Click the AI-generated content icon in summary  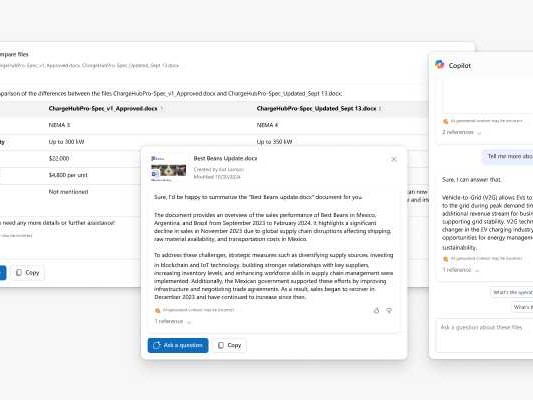[157, 310]
